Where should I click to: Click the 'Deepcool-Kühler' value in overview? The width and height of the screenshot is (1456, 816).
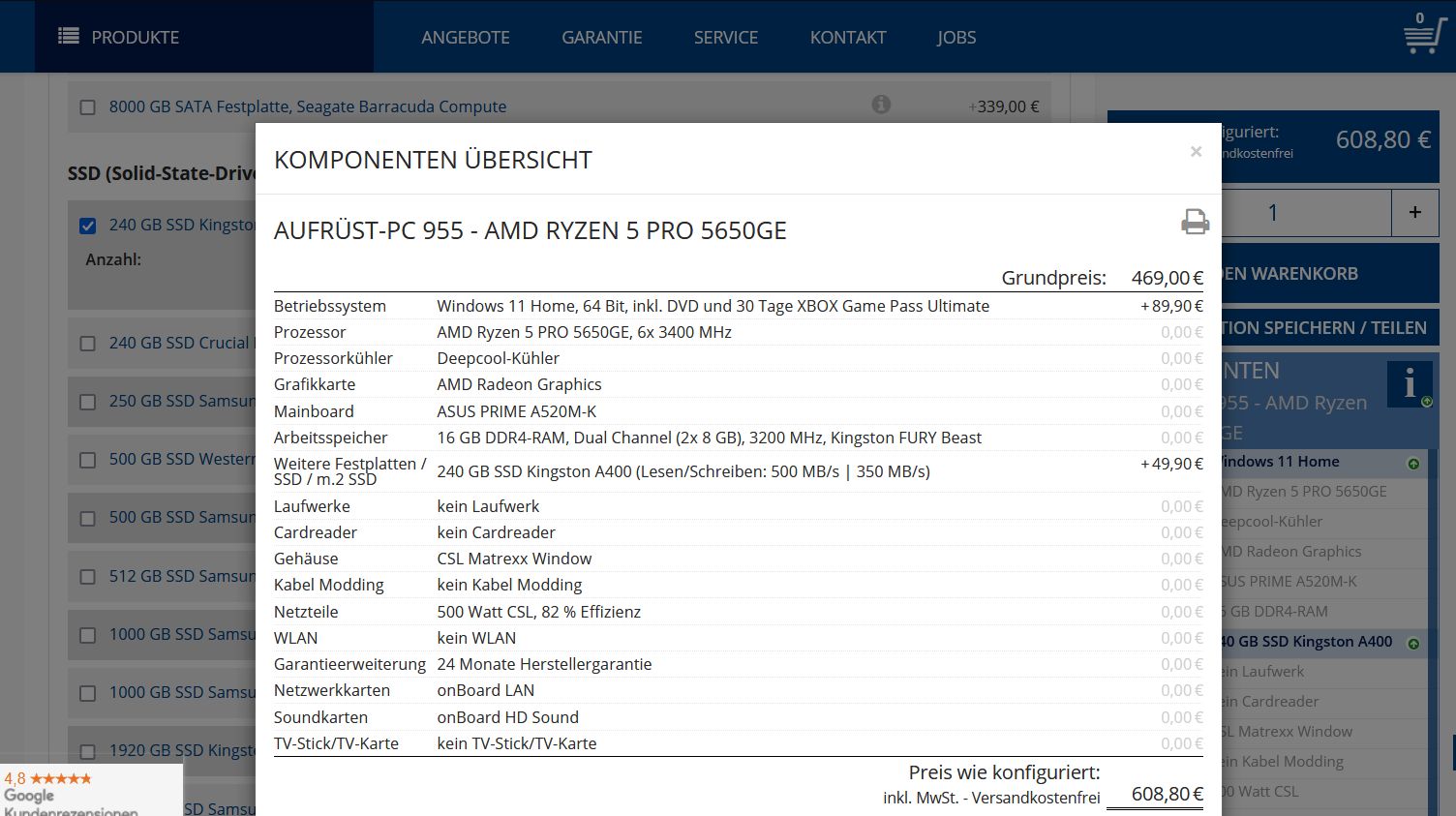coord(498,358)
